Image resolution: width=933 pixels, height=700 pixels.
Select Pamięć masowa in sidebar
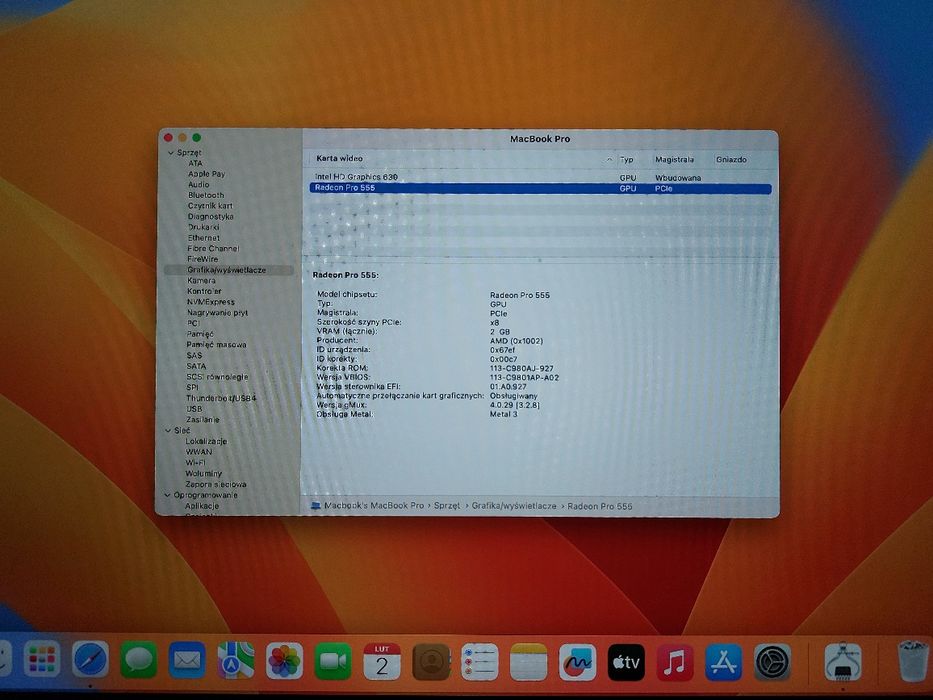(216, 345)
